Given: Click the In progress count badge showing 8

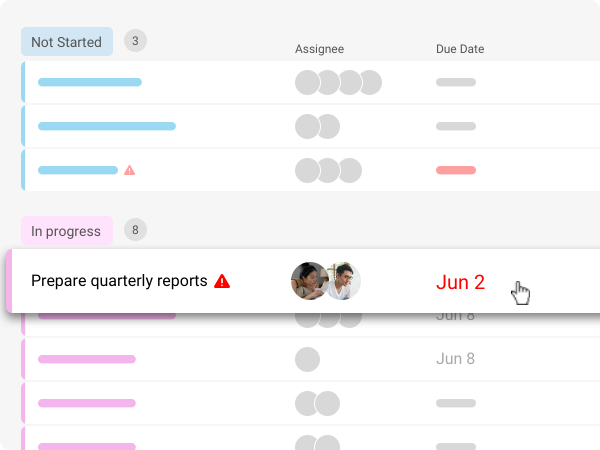Looking at the screenshot, I should pyautogui.click(x=135, y=230).
